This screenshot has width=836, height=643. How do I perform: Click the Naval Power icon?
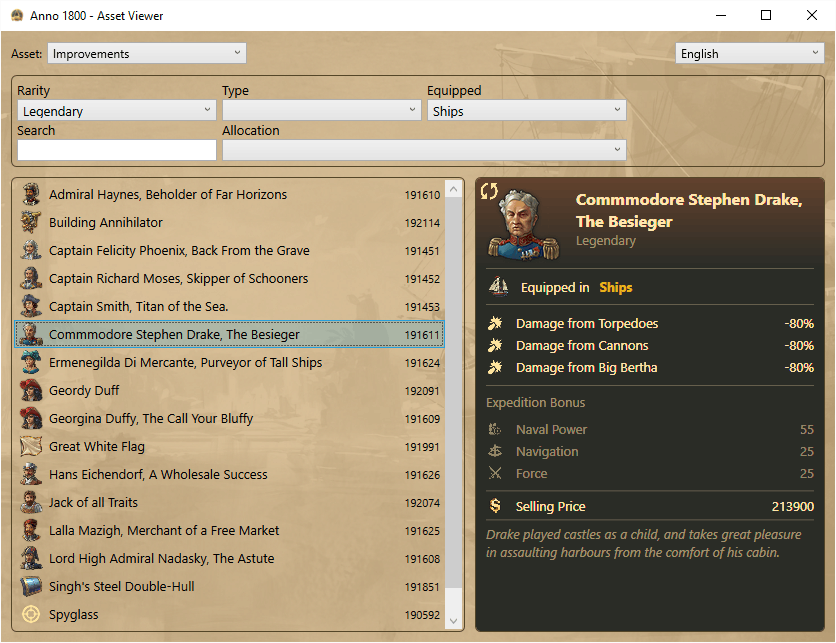495,429
